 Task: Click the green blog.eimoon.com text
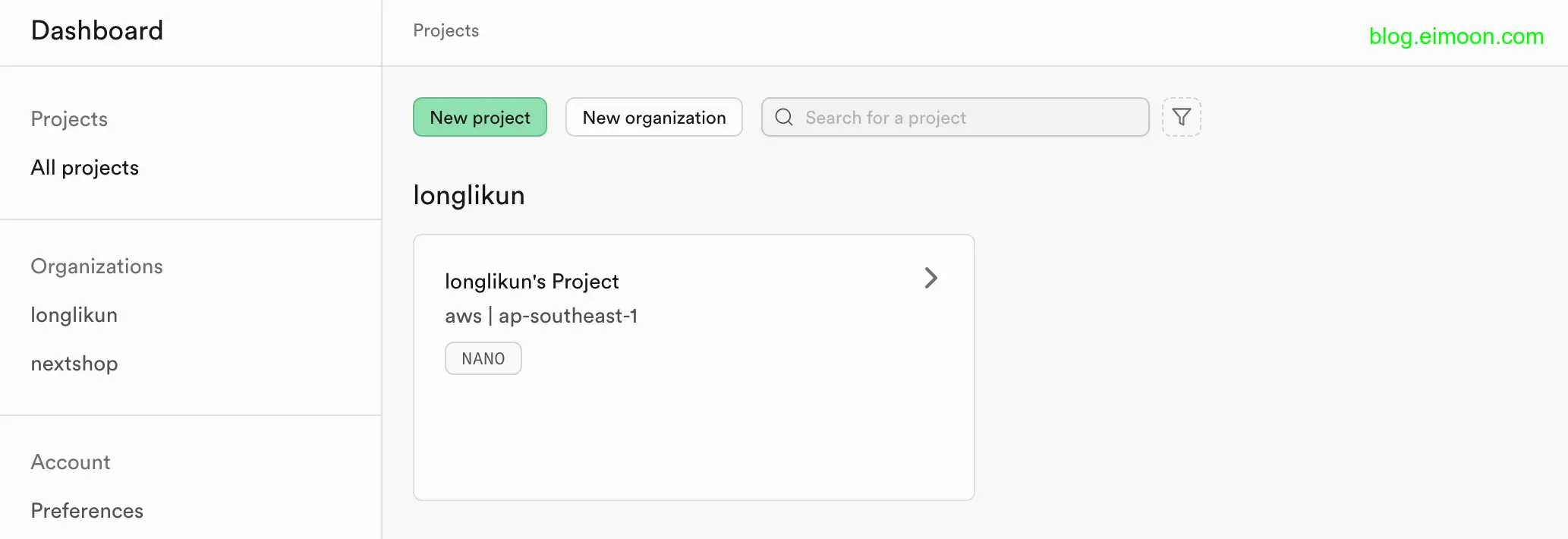(x=1456, y=36)
